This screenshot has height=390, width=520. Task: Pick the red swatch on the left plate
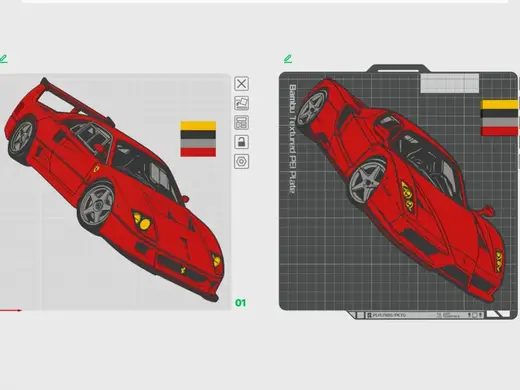click(198, 152)
